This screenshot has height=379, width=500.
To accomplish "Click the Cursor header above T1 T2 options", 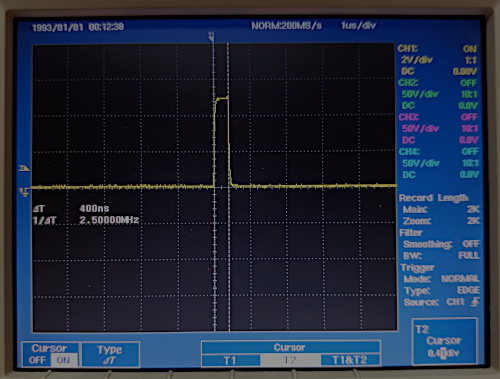I will (290, 347).
